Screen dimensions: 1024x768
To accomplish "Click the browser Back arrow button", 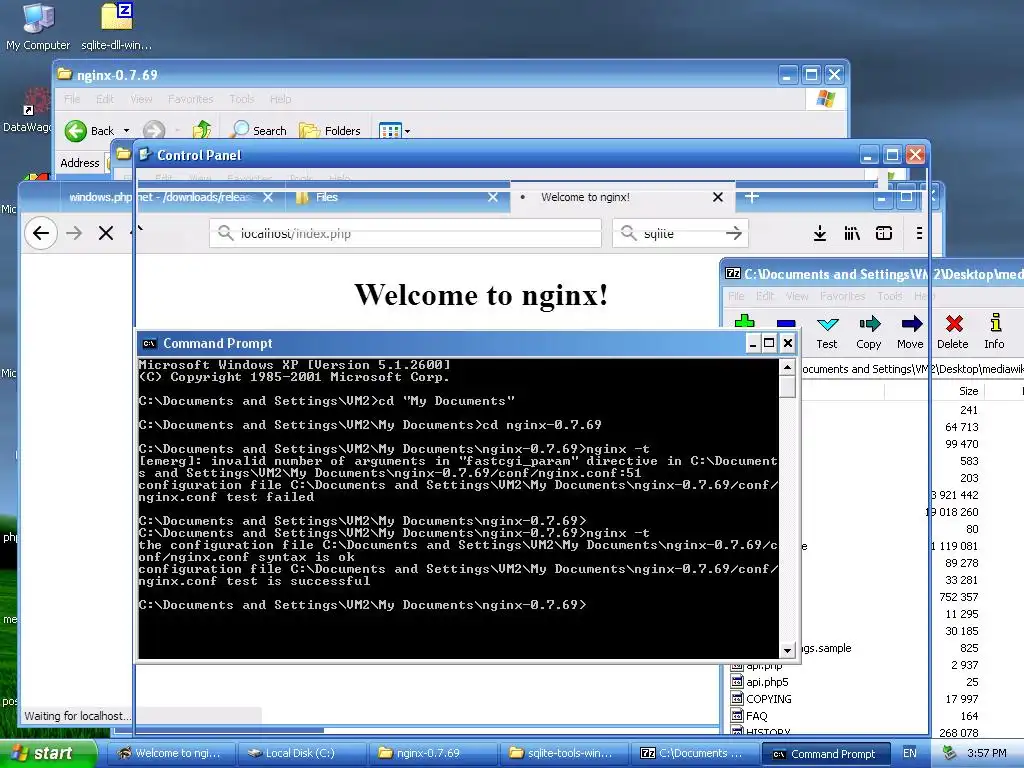I will [x=40, y=233].
